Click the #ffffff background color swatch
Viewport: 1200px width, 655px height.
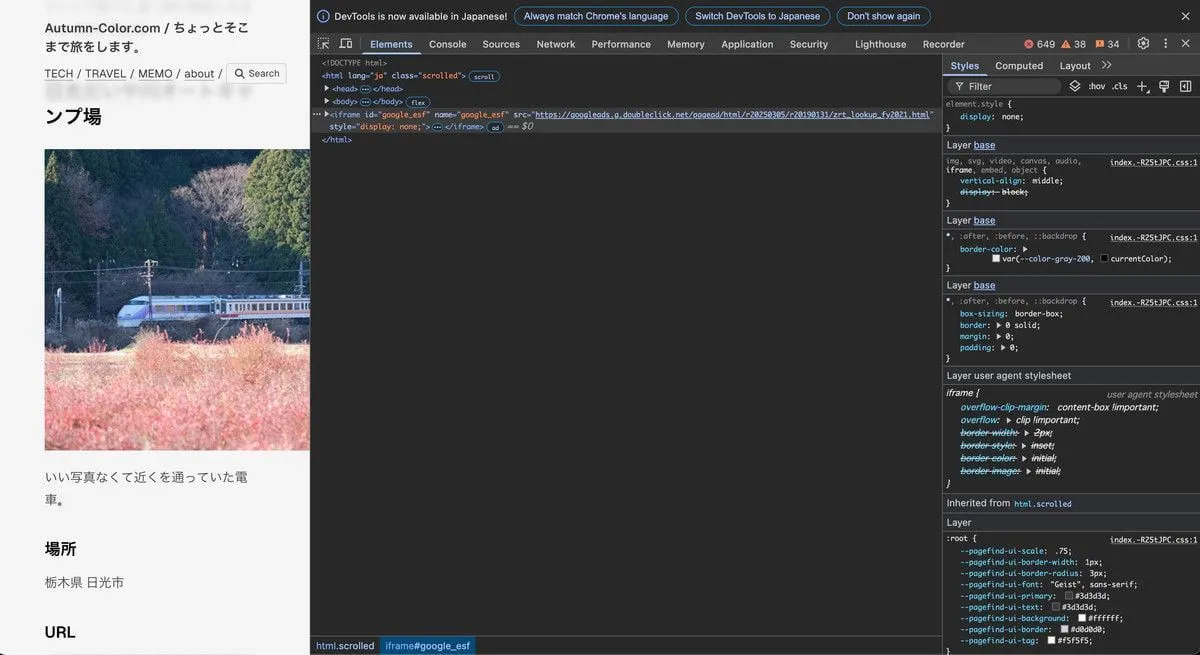pos(1082,618)
